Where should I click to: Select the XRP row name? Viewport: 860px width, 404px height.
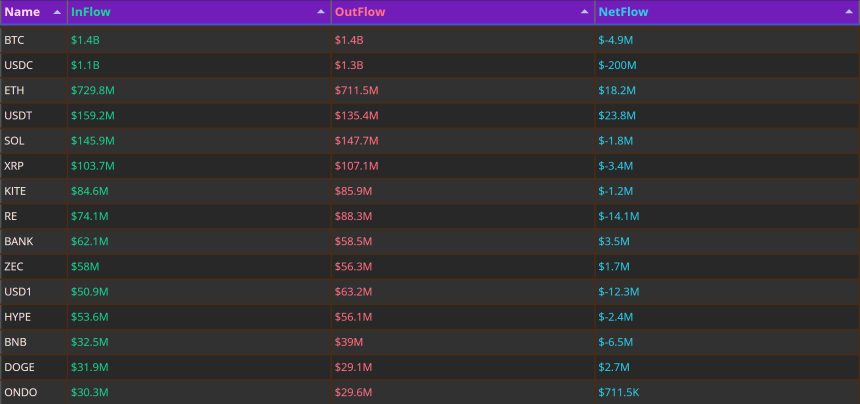(14, 166)
